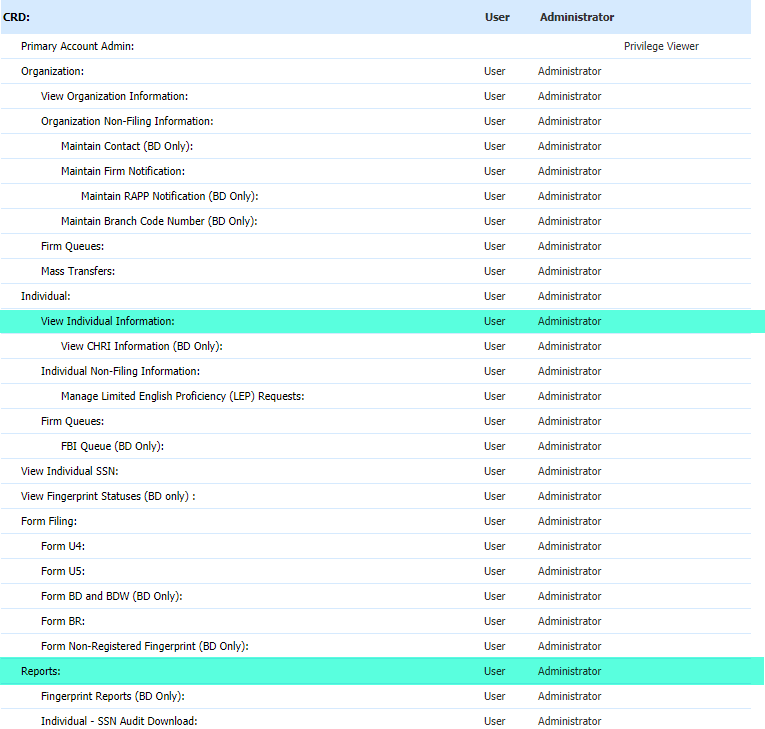This screenshot has width=765, height=729.
Task: Click Manage Limited English Proficiency Requests
Action: [182, 396]
